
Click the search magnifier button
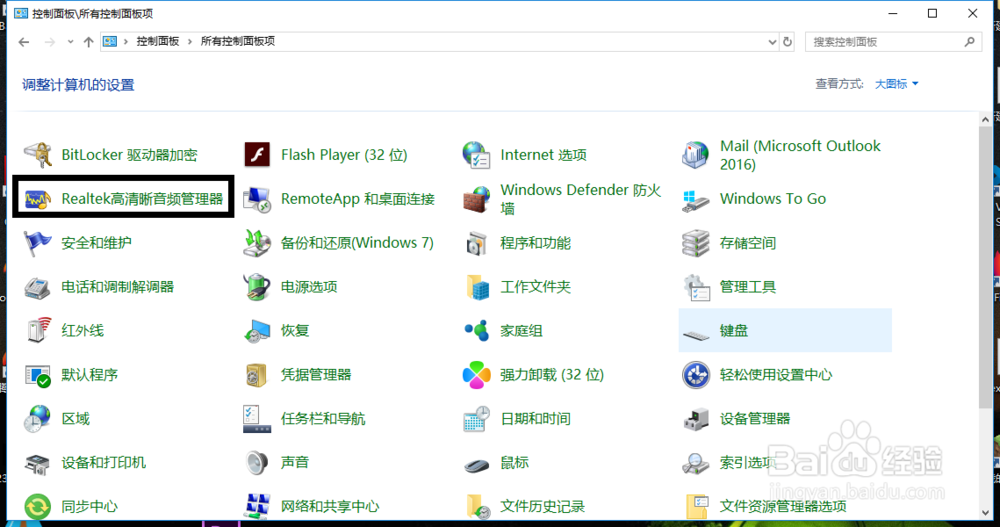tap(969, 41)
